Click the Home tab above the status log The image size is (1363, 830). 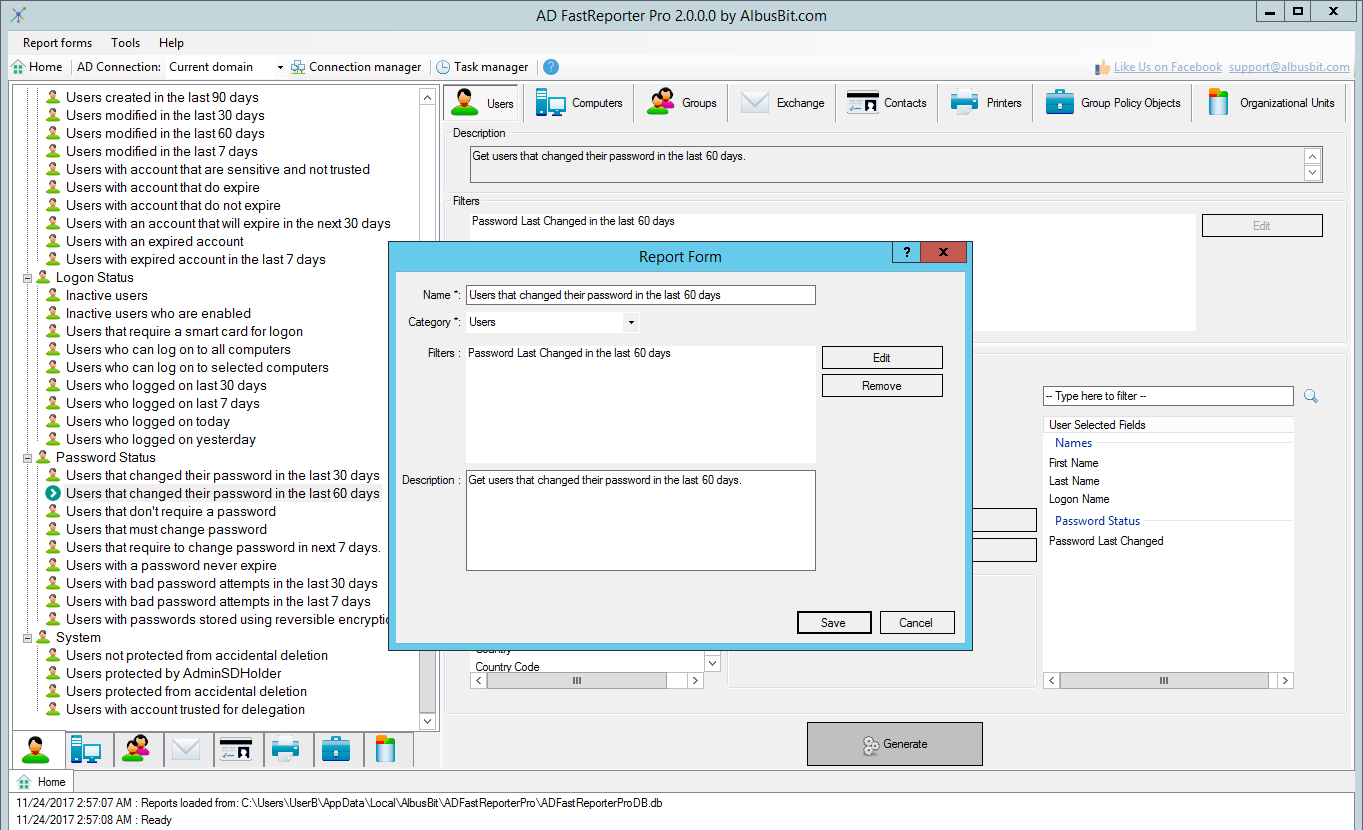(42, 782)
